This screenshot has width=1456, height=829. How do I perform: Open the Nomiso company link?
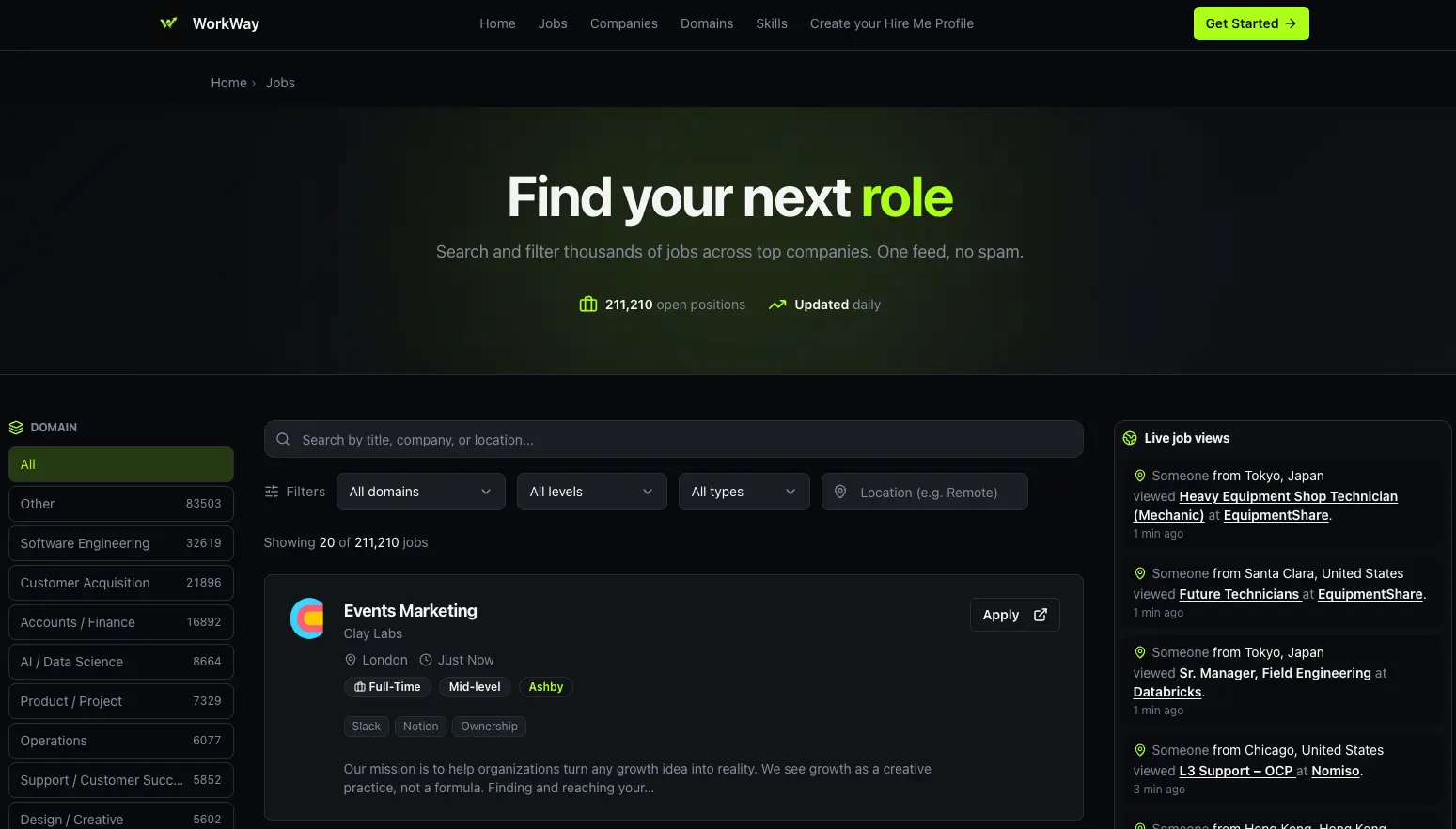point(1336,771)
